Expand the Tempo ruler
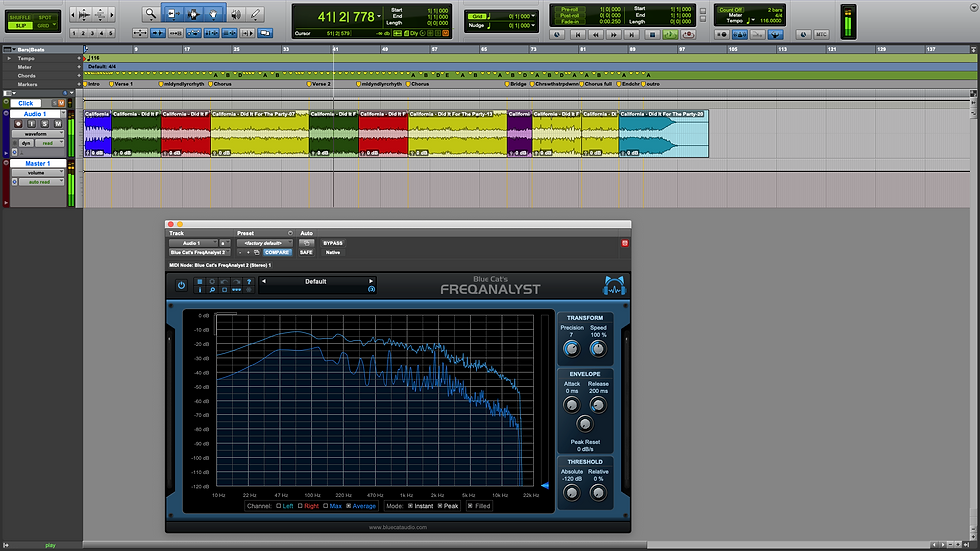 pos(9,58)
